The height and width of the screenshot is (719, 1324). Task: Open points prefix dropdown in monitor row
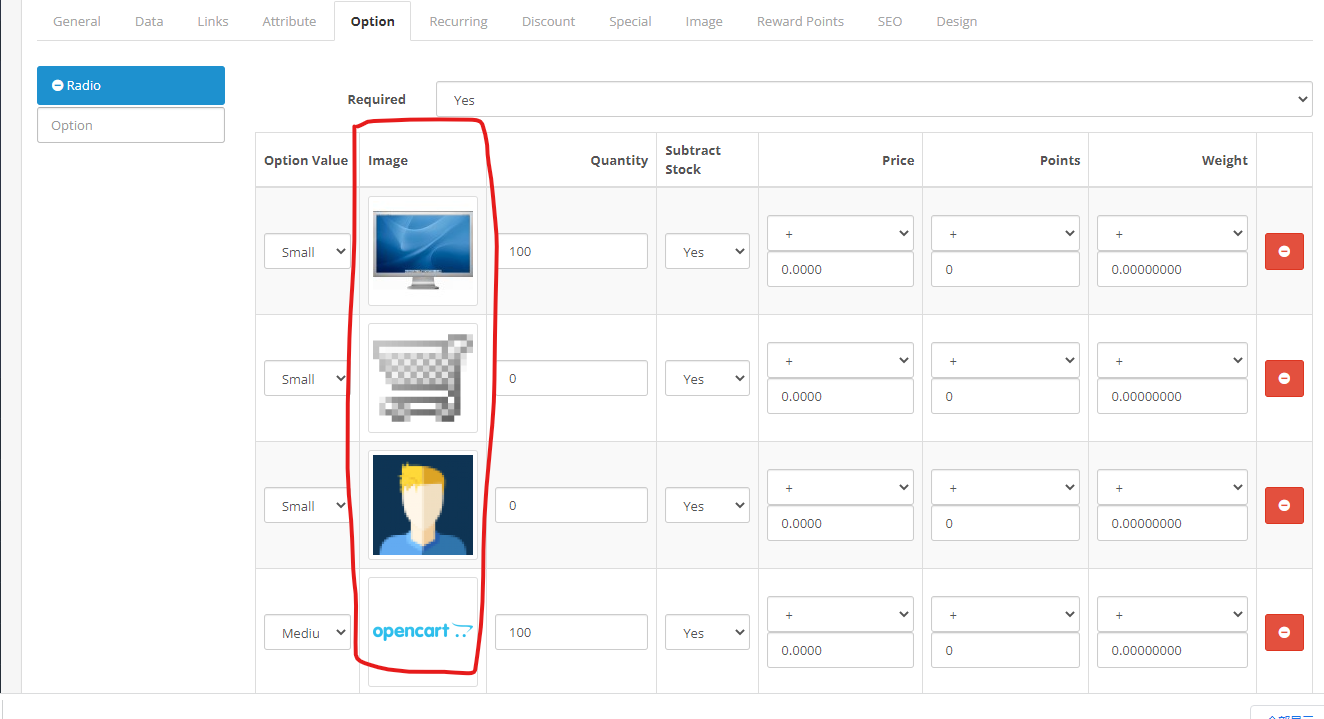(1005, 233)
